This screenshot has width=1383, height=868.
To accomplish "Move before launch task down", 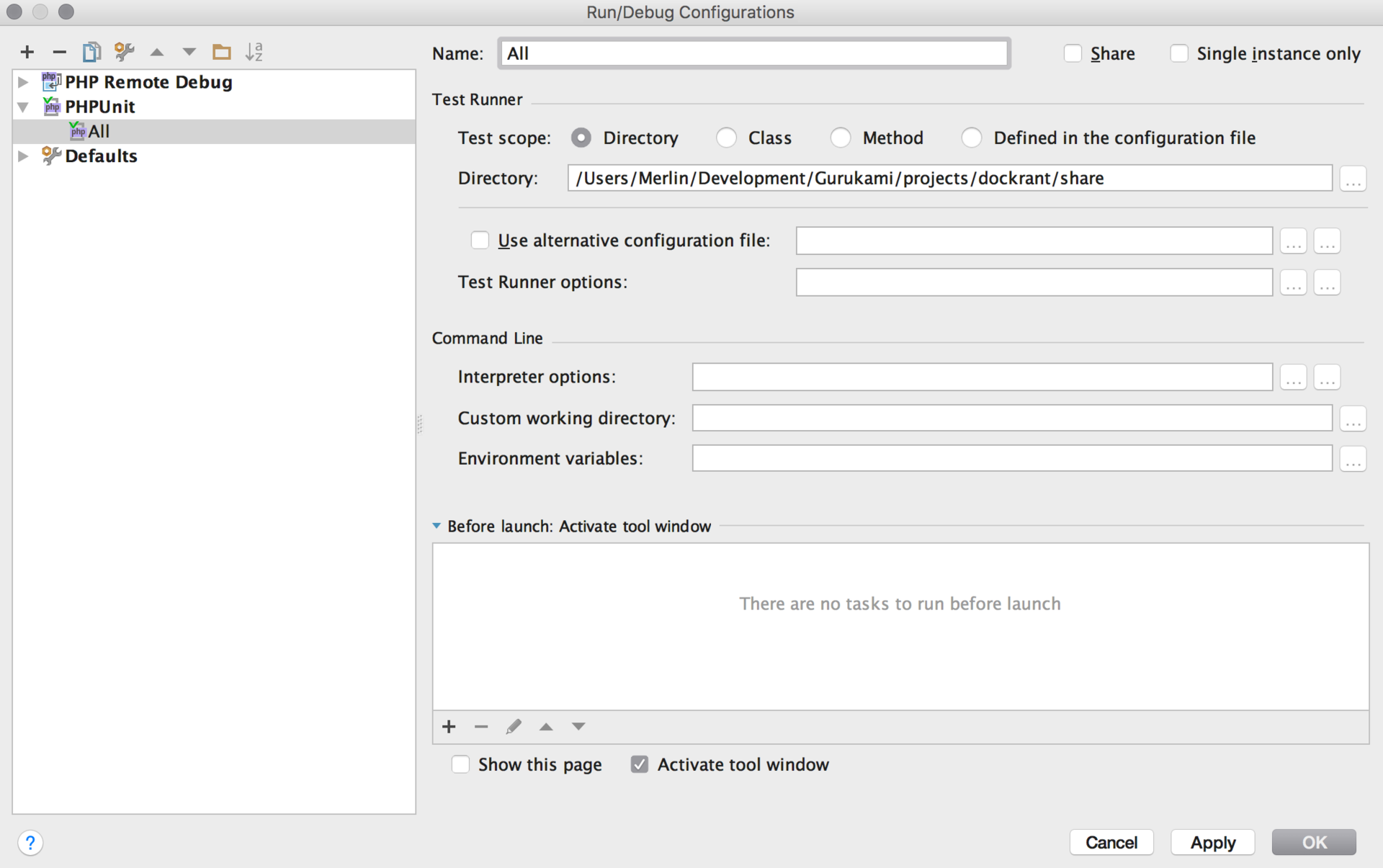I will 578,726.
